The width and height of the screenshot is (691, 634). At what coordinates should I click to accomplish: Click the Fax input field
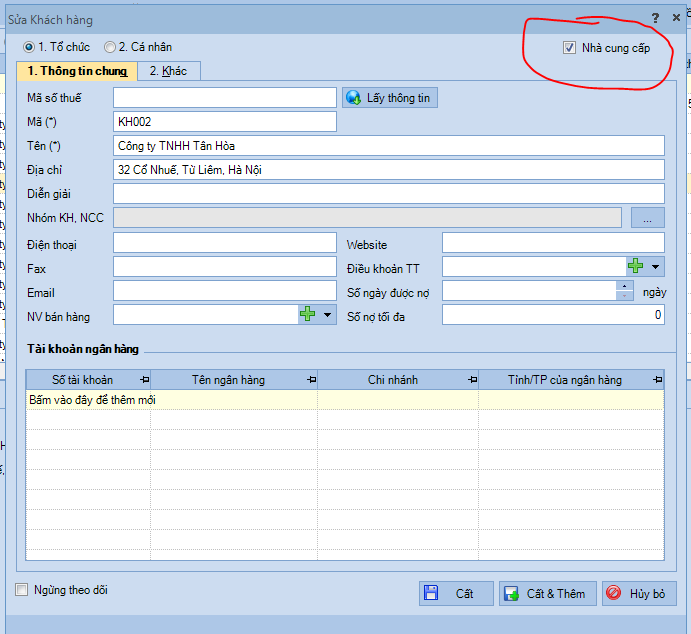click(225, 267)
